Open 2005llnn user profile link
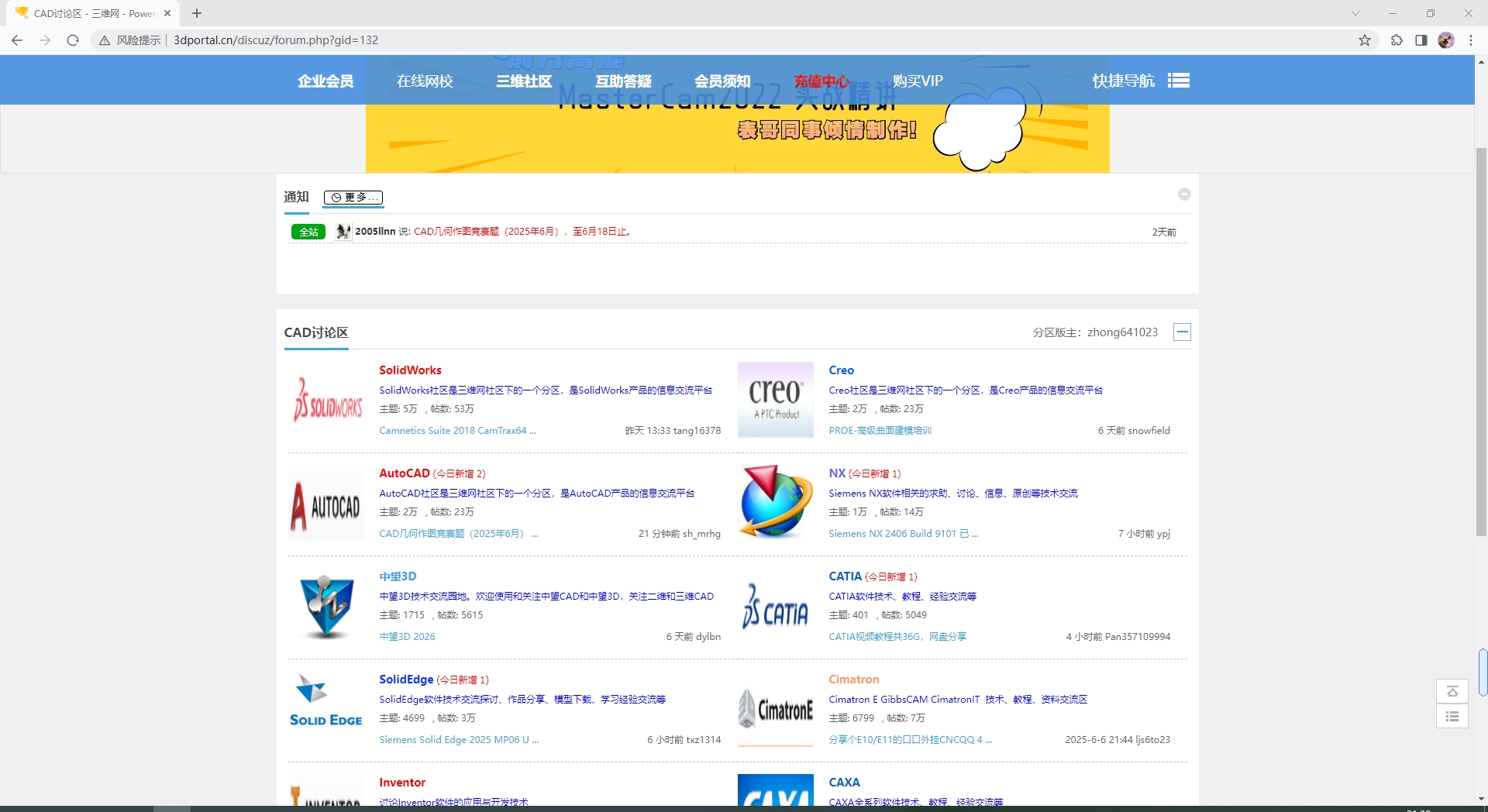 375,232
